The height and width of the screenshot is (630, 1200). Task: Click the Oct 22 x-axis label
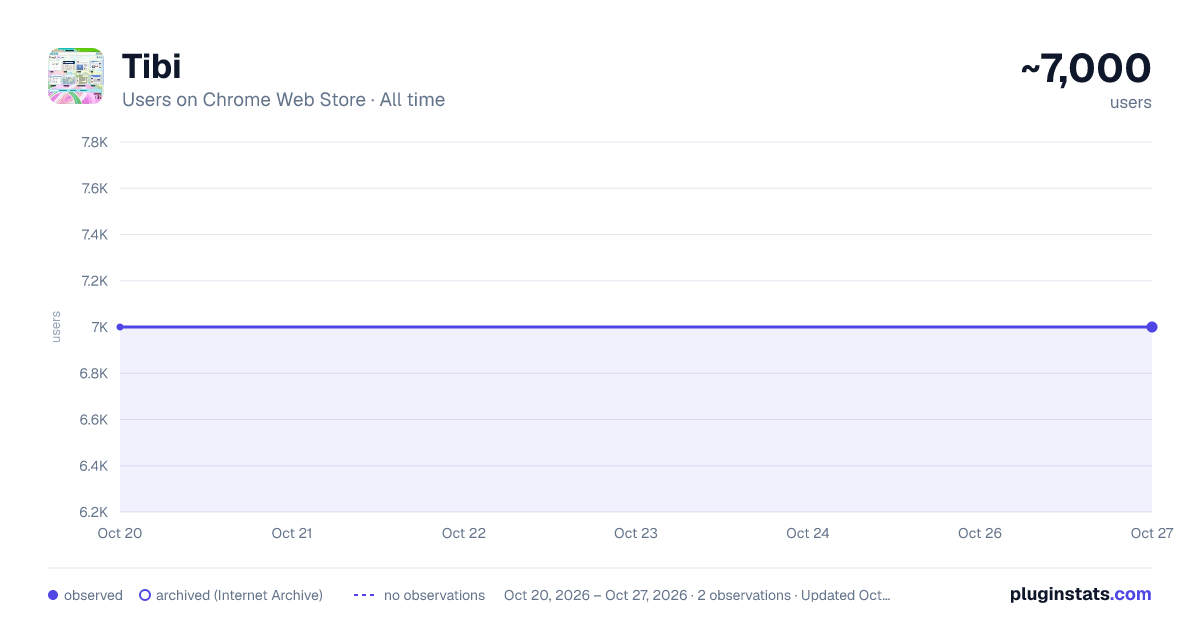(464, 534)
